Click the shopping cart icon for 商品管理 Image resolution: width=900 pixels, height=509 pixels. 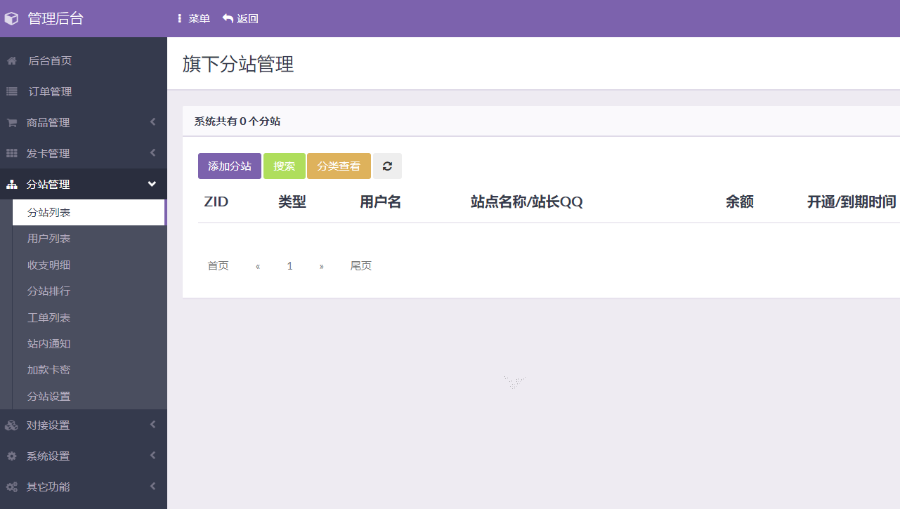point(12,123)
